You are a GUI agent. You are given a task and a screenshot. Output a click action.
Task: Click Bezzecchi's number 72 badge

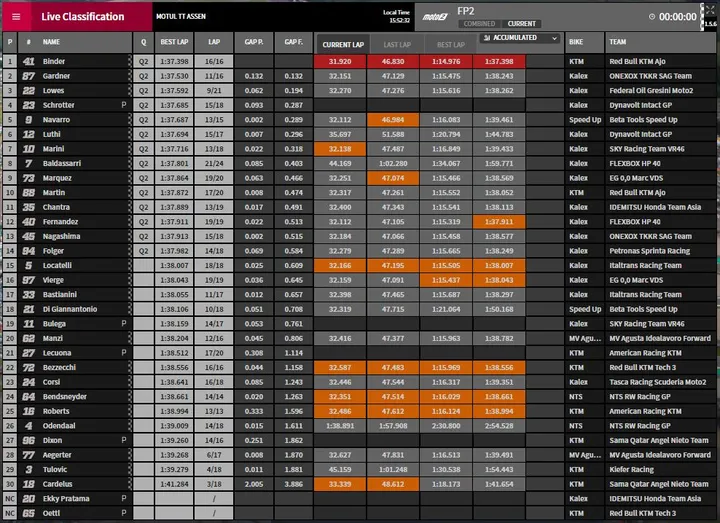point(28,367)
